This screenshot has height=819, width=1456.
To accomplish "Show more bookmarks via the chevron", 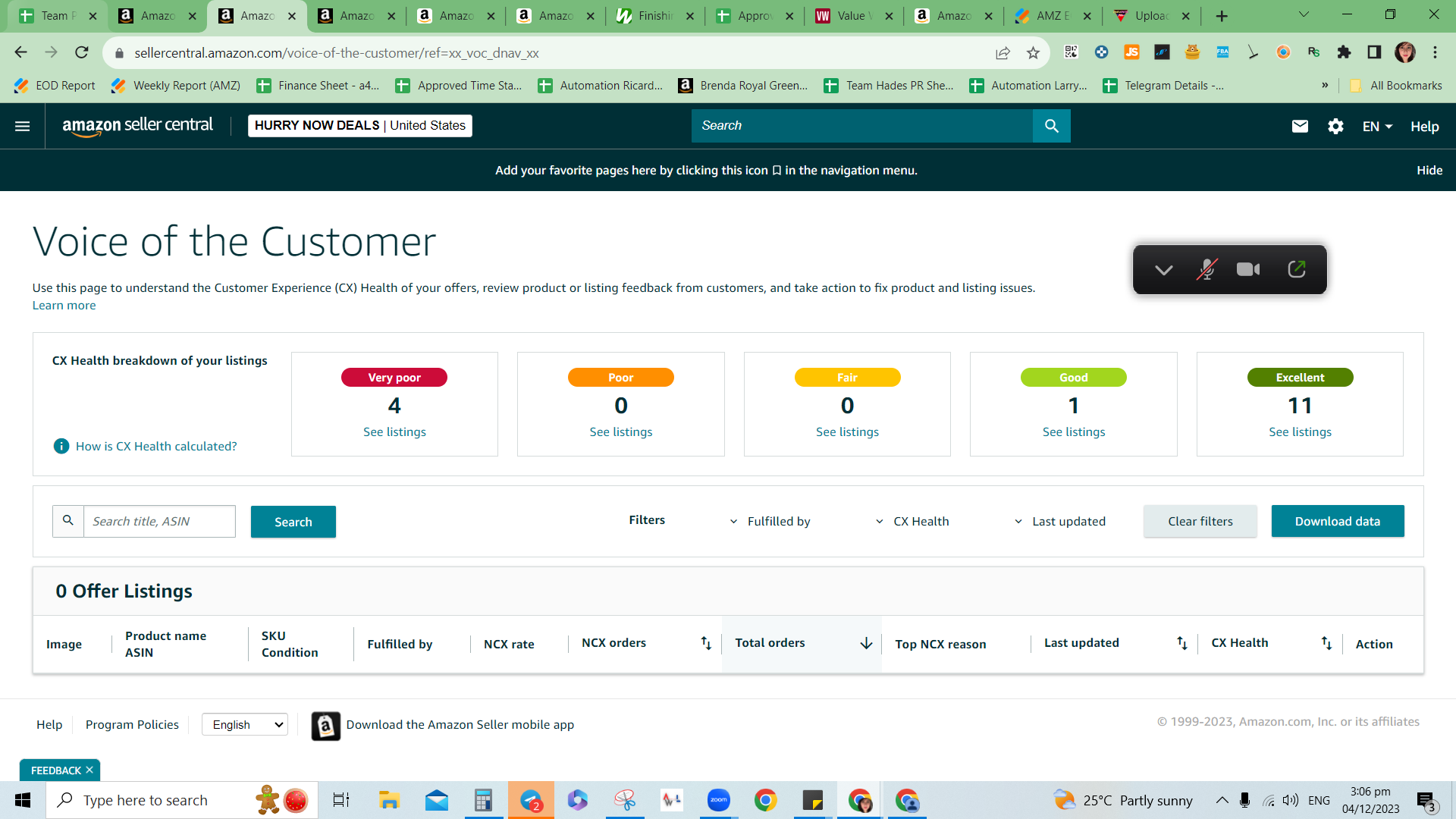I will 1325,85.
